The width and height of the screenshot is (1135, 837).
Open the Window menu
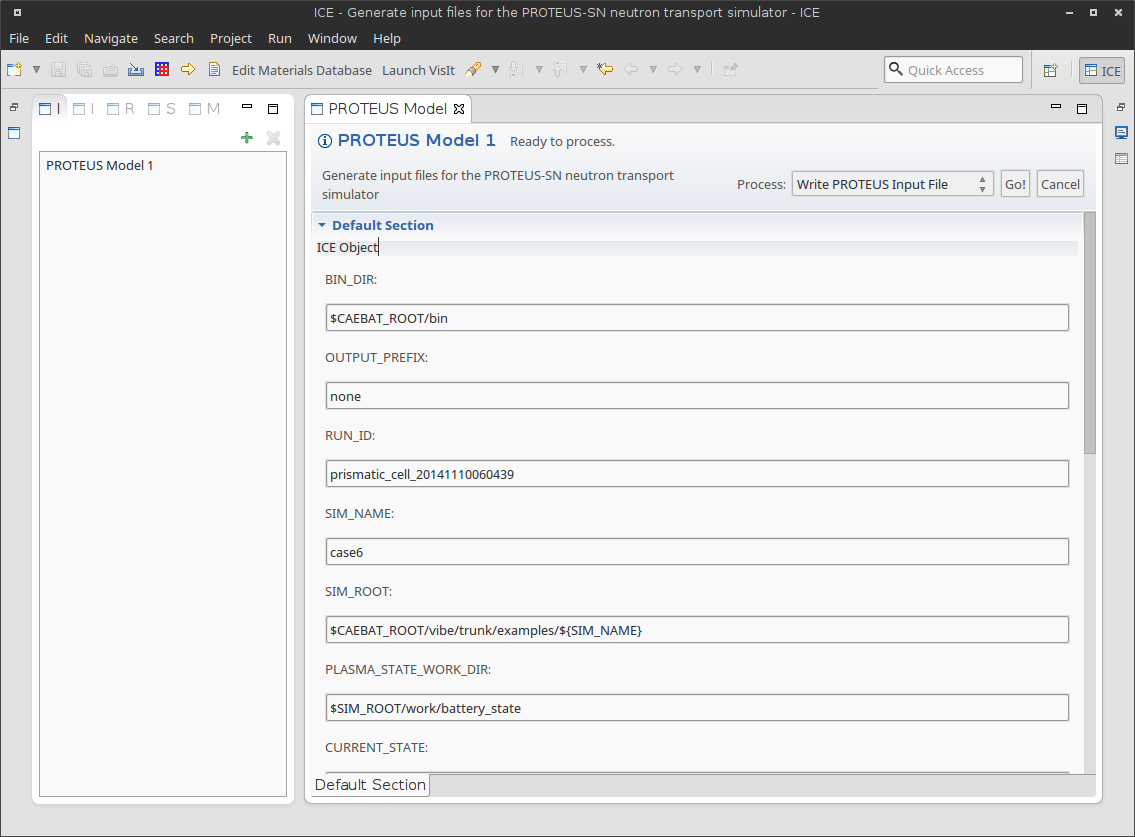[x=332, y=38]
